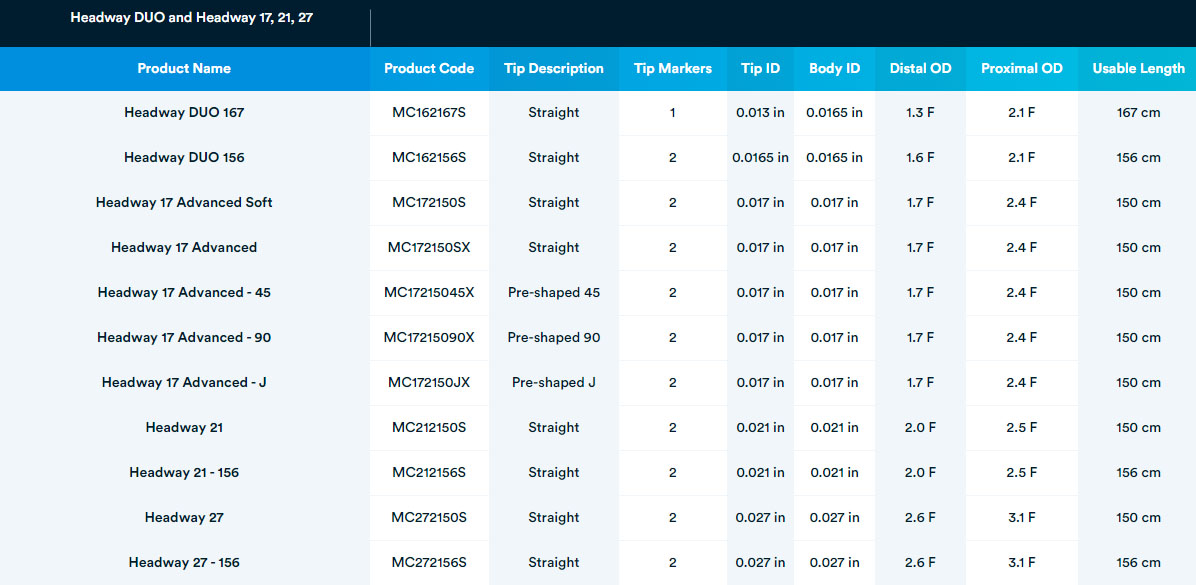
Task: Select the Headway 27 - 156 product name
Action: [x=184, y=563]
